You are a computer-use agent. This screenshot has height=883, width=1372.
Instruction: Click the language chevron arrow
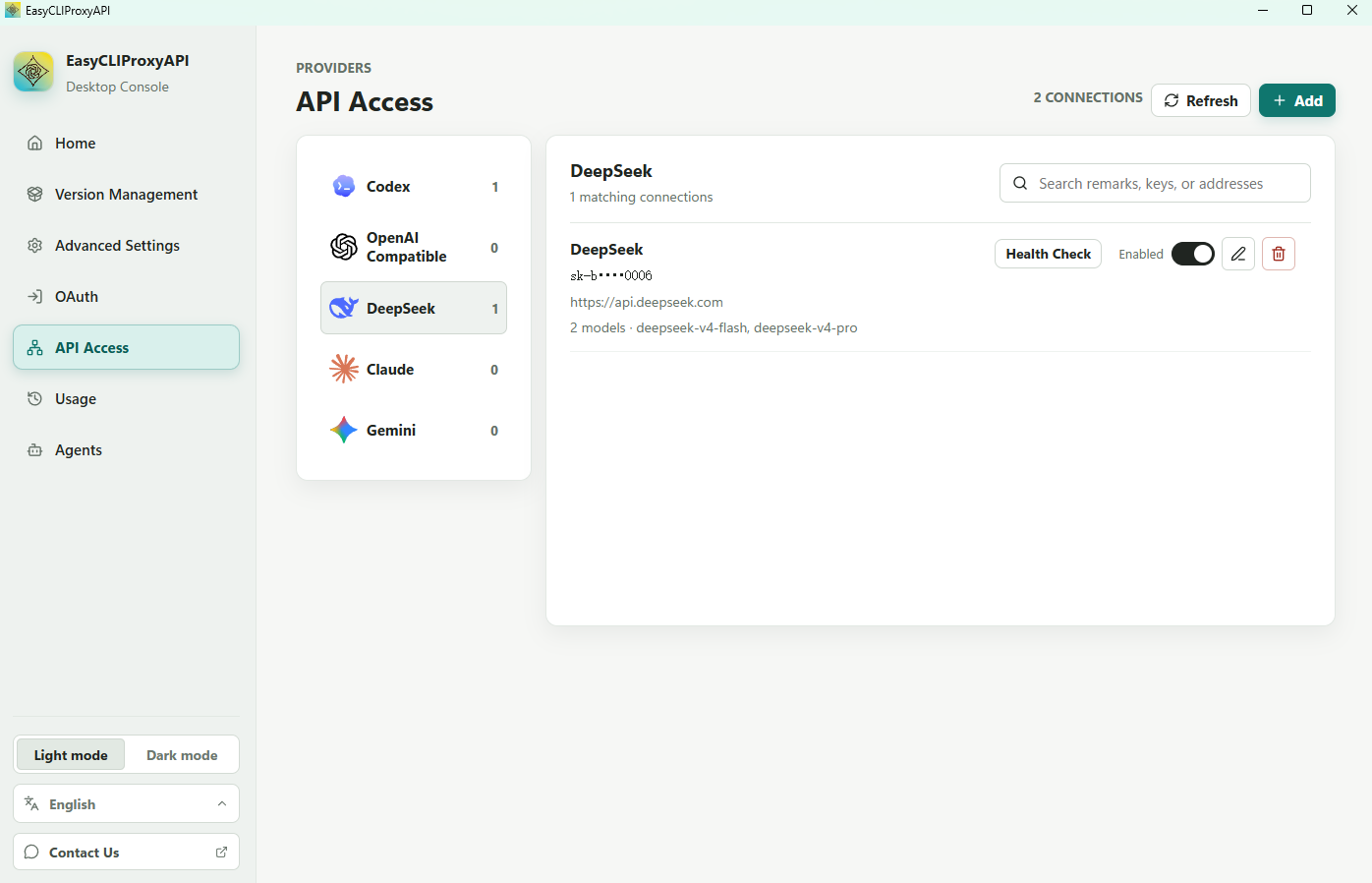click(x=222, y=804)
